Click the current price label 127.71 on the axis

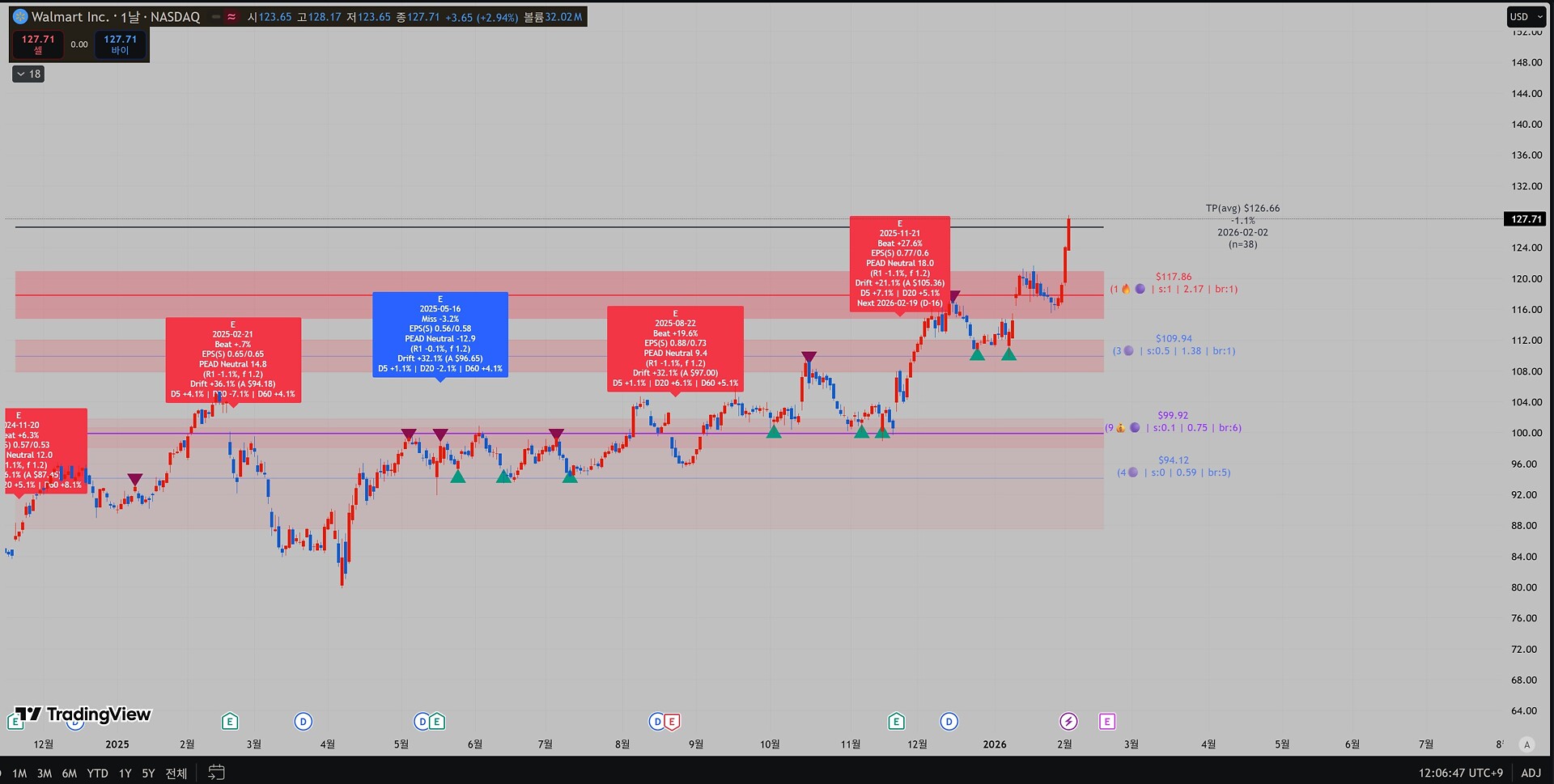click(1526, 219)
